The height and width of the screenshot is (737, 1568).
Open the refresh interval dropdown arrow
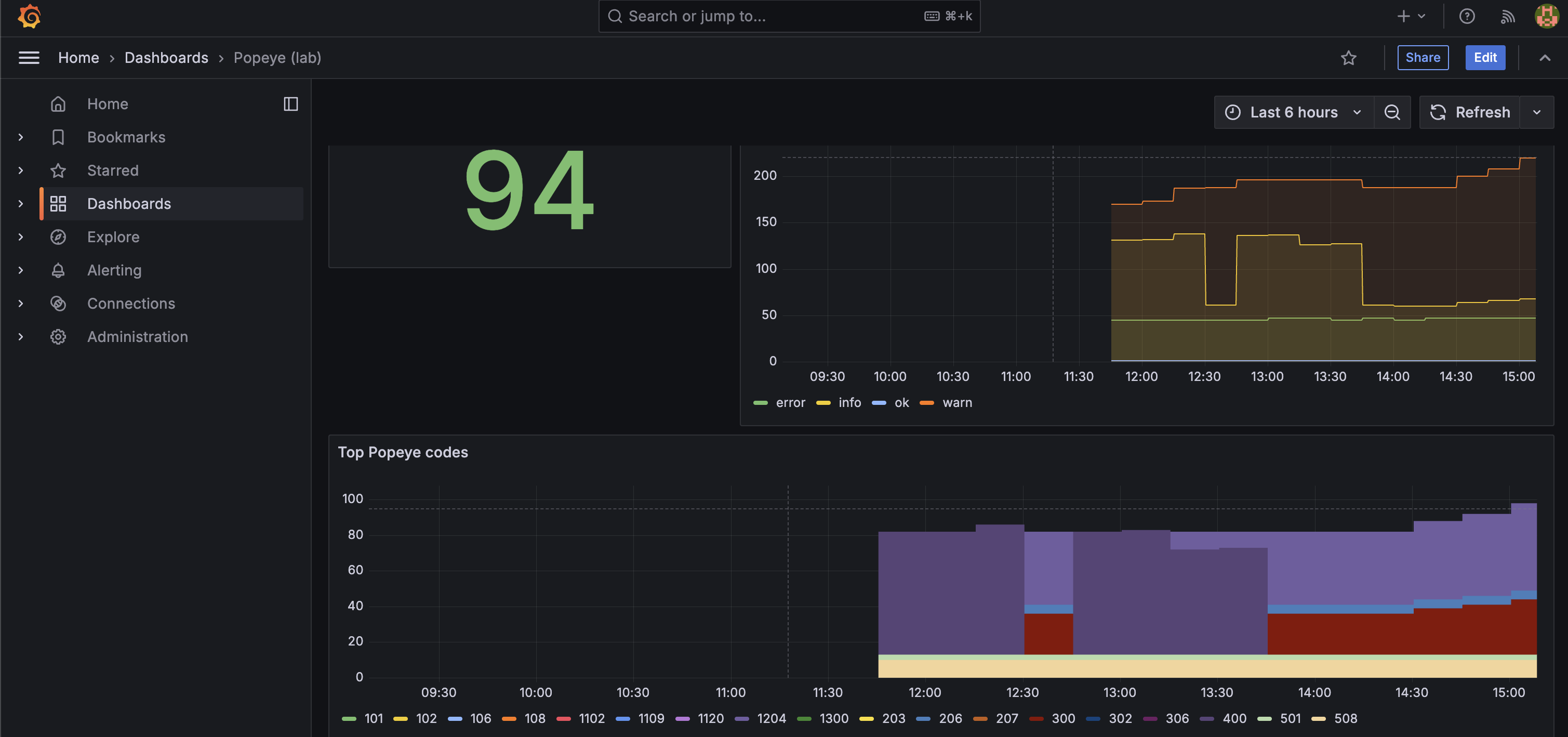point(1537,112)
